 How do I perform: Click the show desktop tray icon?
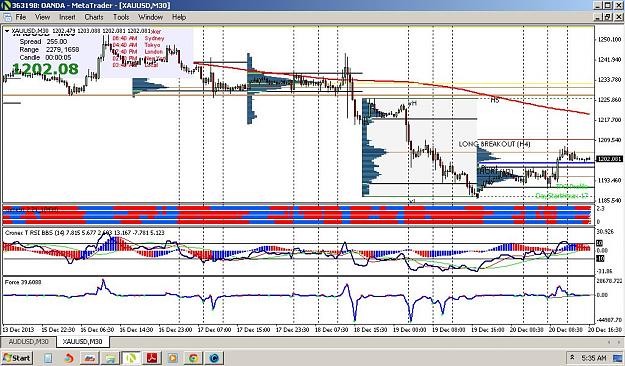(x=617, y=357)
